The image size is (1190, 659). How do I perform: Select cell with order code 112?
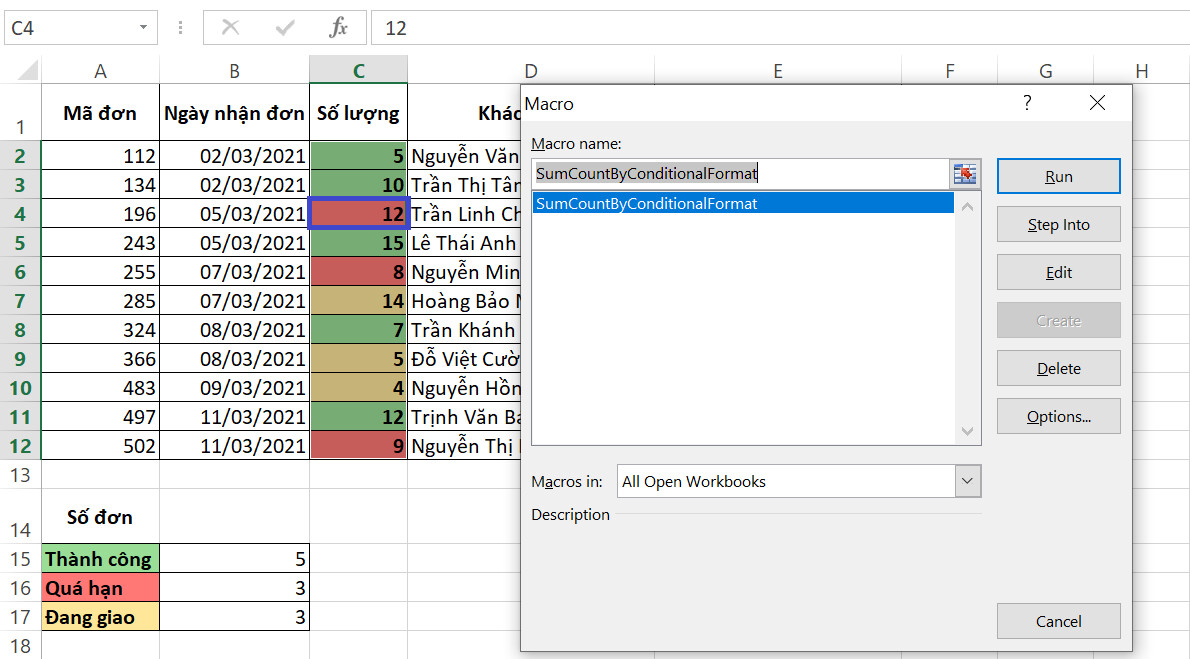coord(100,156)
